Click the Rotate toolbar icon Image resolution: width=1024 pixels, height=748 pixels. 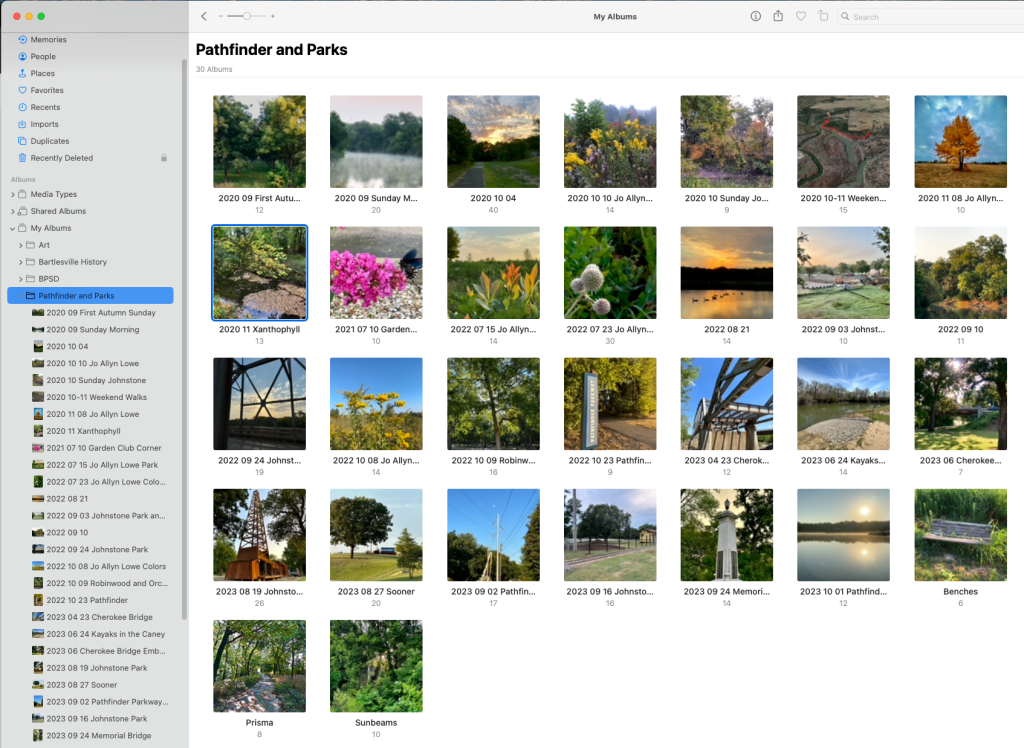823,16
